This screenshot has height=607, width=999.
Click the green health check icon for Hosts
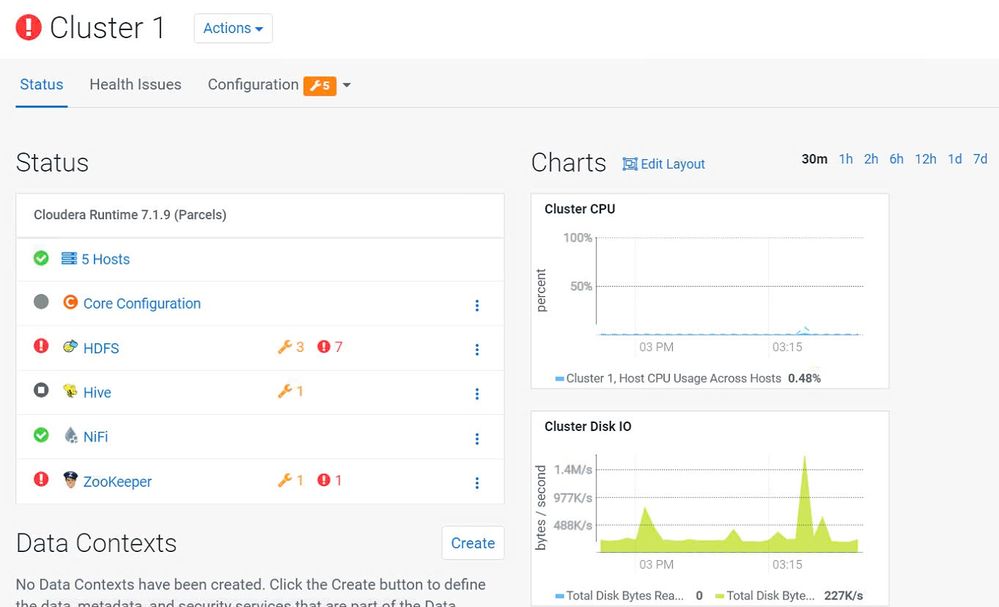(41, 258)
